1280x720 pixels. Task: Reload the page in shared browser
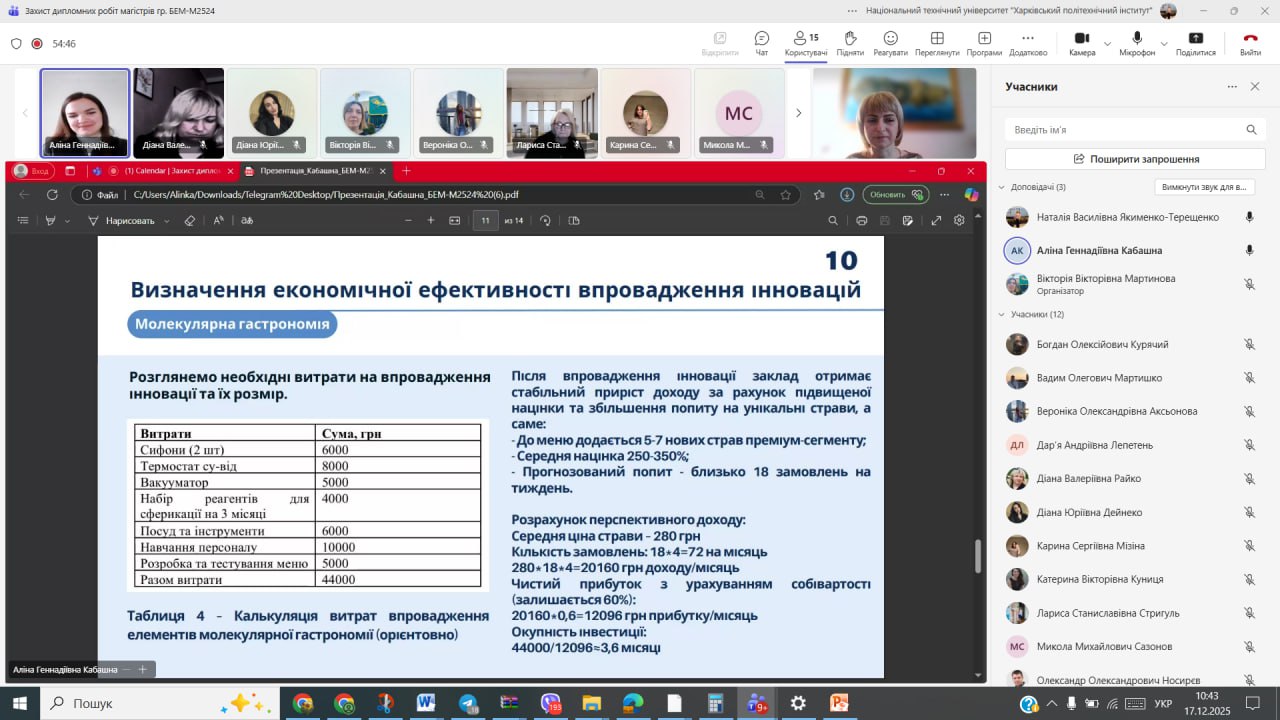click(x=52, y=195)
